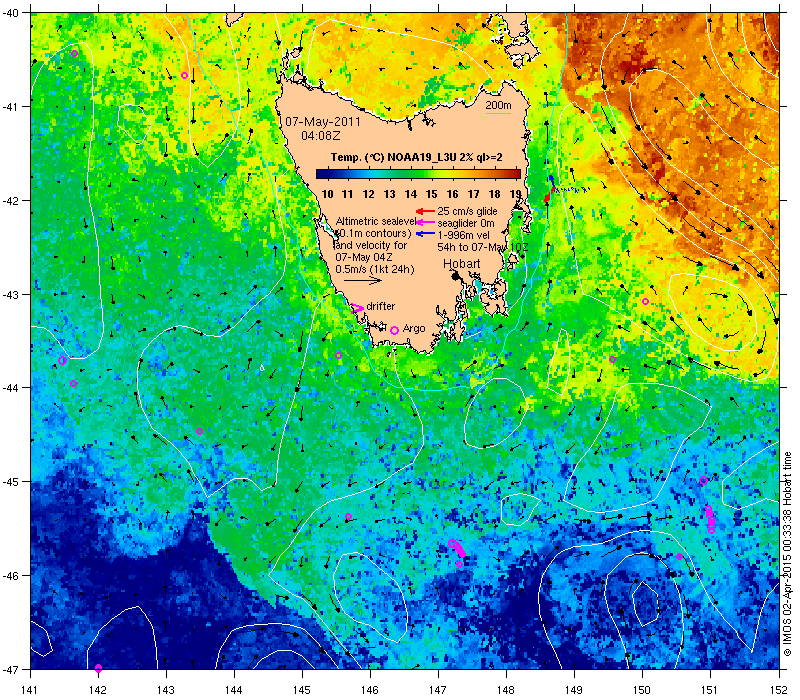Click the dark red end of temperature colorbar
800x700 pixels.
click(515, 174)
